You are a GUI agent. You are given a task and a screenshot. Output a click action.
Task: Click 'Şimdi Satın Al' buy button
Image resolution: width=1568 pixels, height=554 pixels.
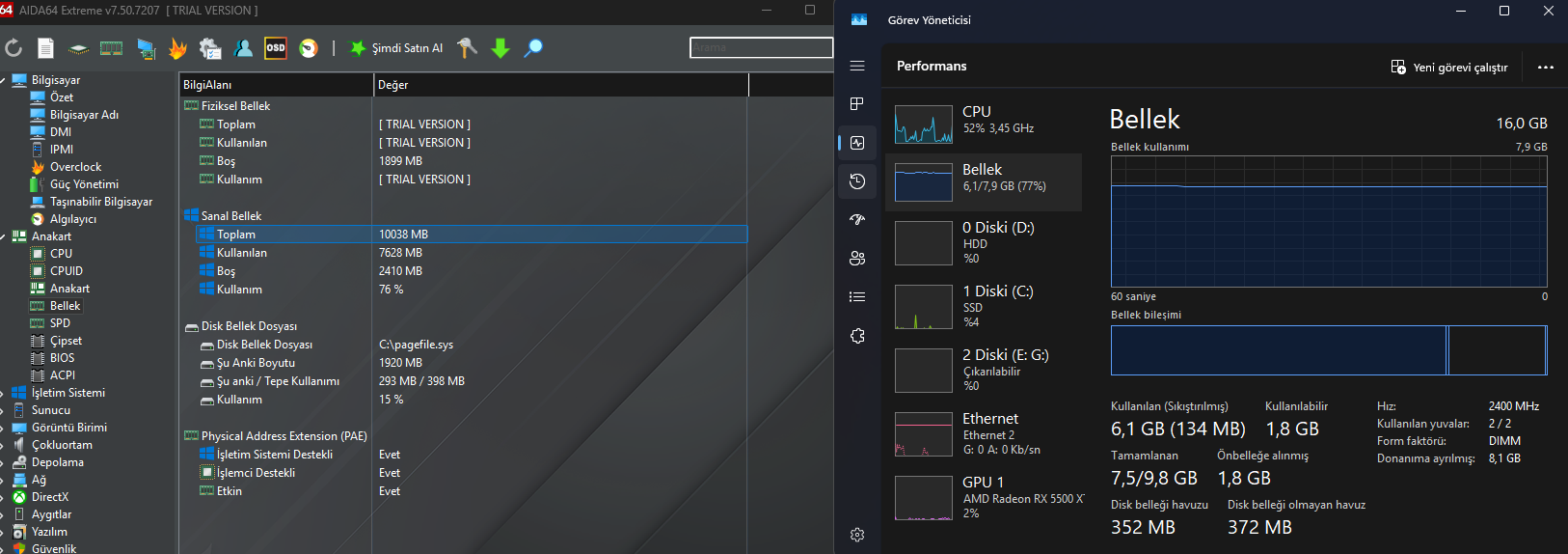(x=396, y=47)
